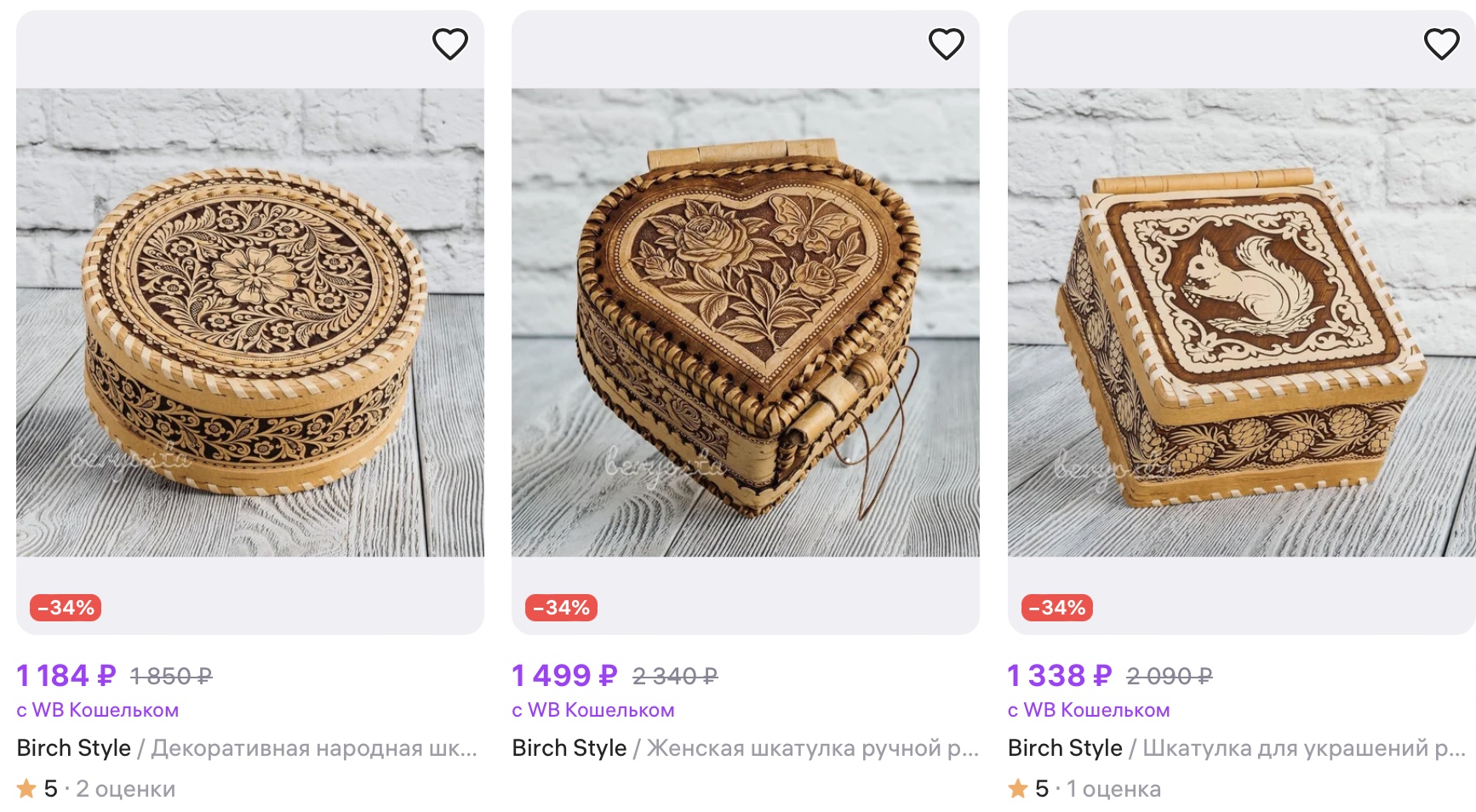This screenshot has width=1476, height=812.
Task: Click the crossed-out 2 090 ₽ old price
Action: click(1169, 677)
